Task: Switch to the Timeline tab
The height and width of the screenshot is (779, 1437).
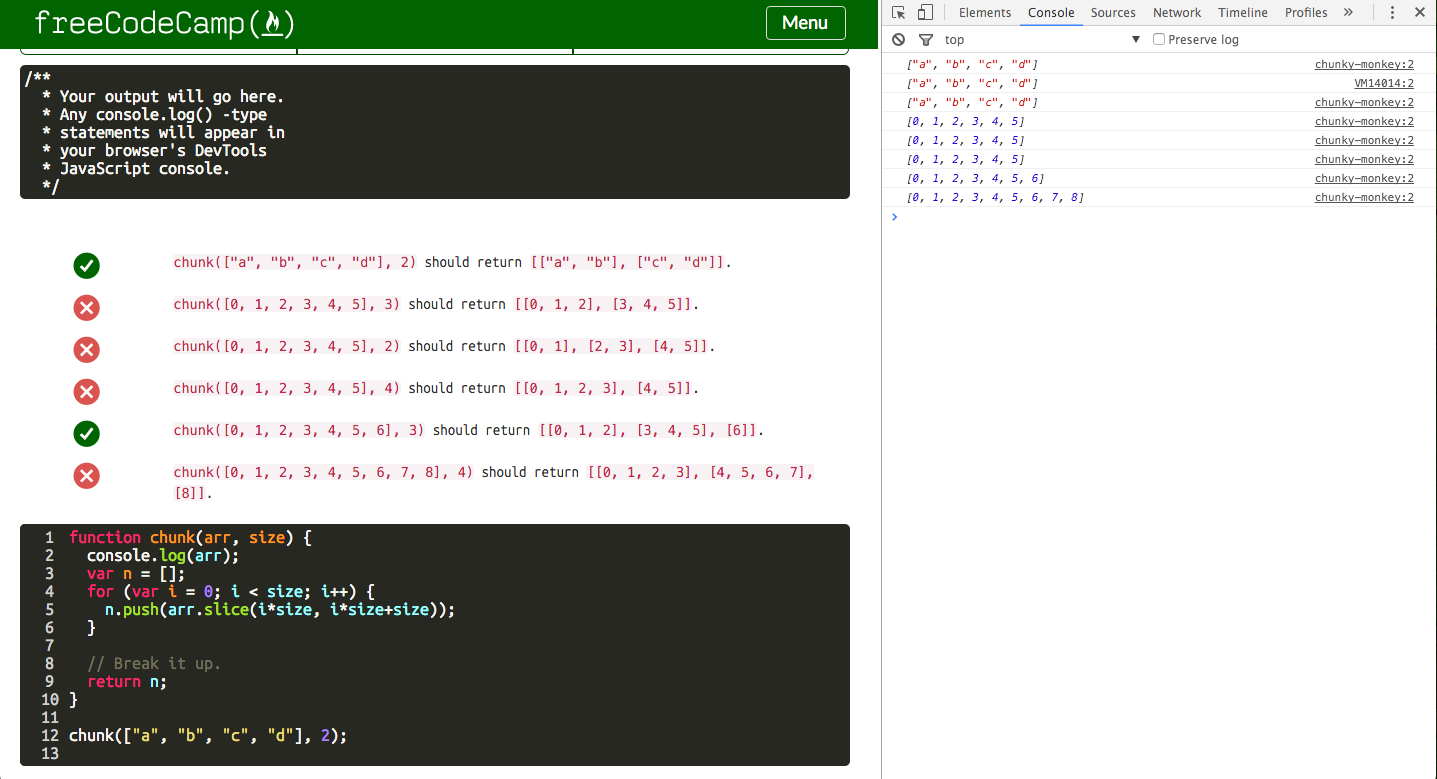Action: tap(1242, 13)
